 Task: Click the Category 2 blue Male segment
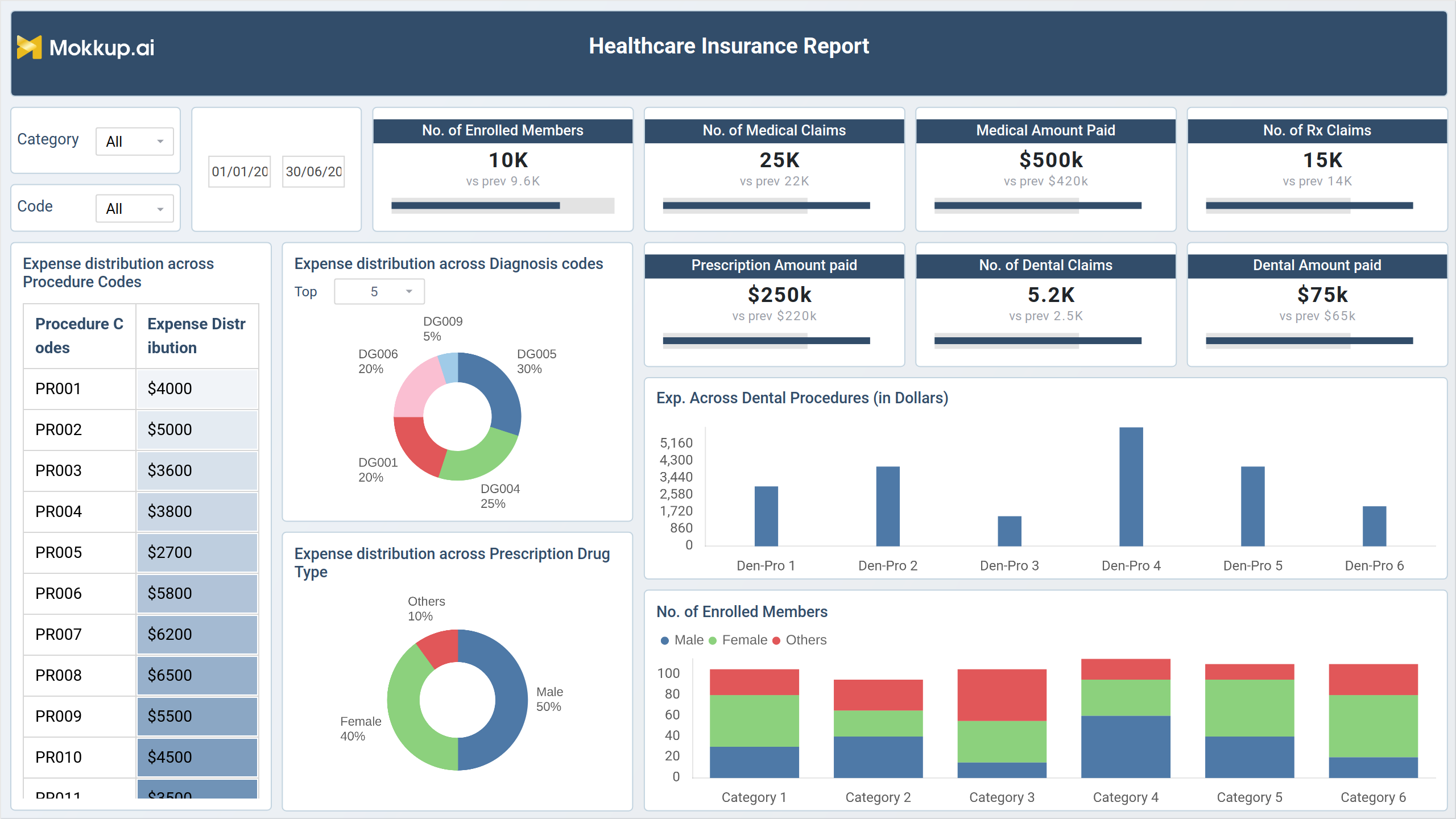(x=878, y=757)
